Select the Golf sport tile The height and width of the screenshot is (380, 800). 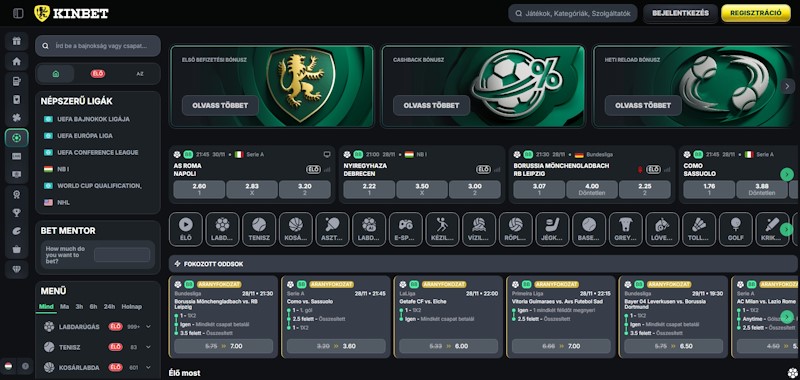point(736,230)
